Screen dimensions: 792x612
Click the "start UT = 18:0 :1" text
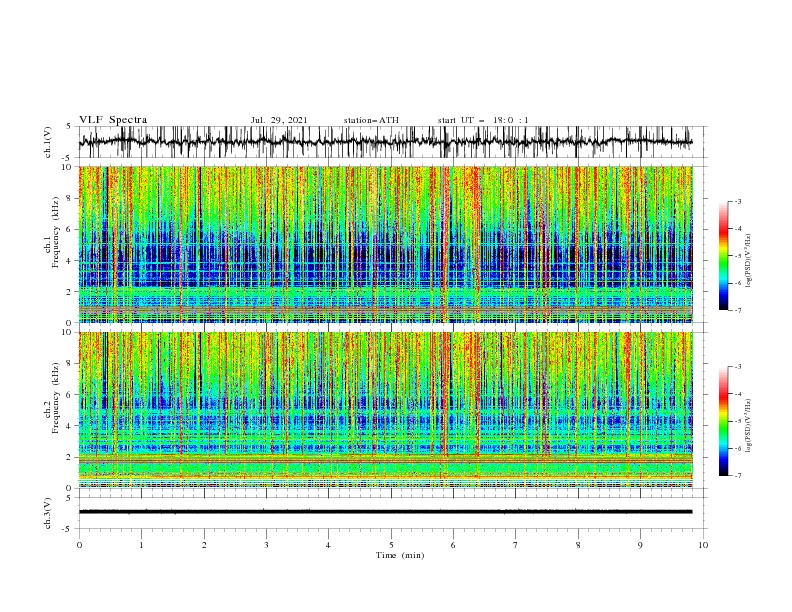pos(483,120)
